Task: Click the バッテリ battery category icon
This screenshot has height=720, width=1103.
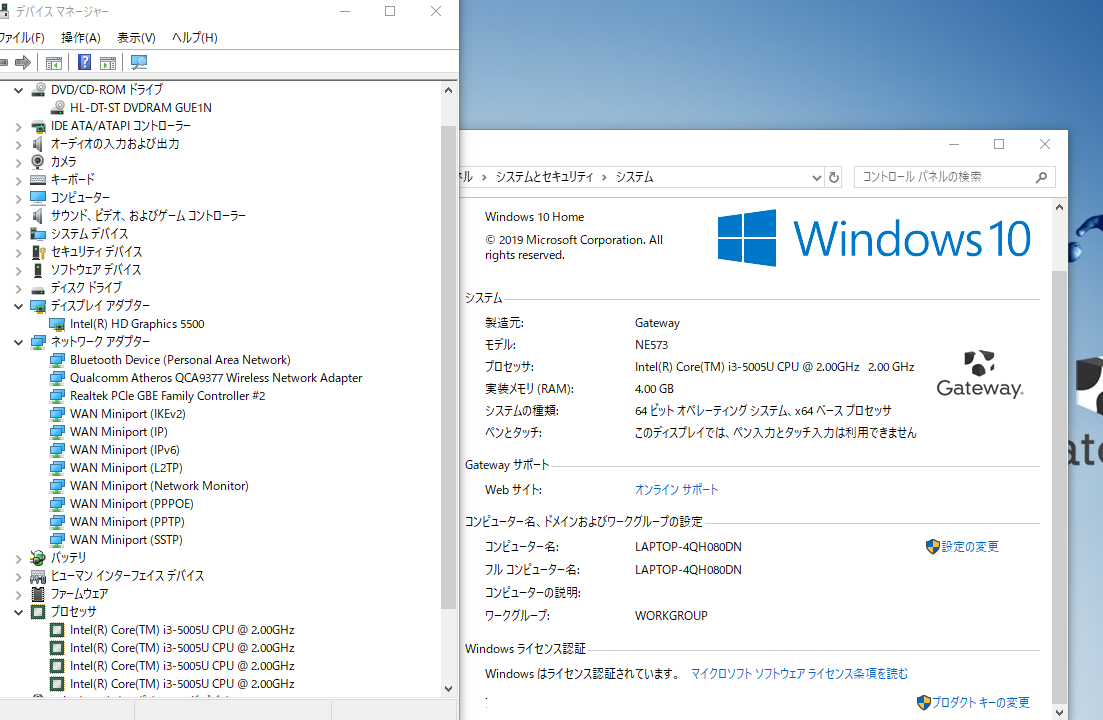Action: click(x=38, y=558)
